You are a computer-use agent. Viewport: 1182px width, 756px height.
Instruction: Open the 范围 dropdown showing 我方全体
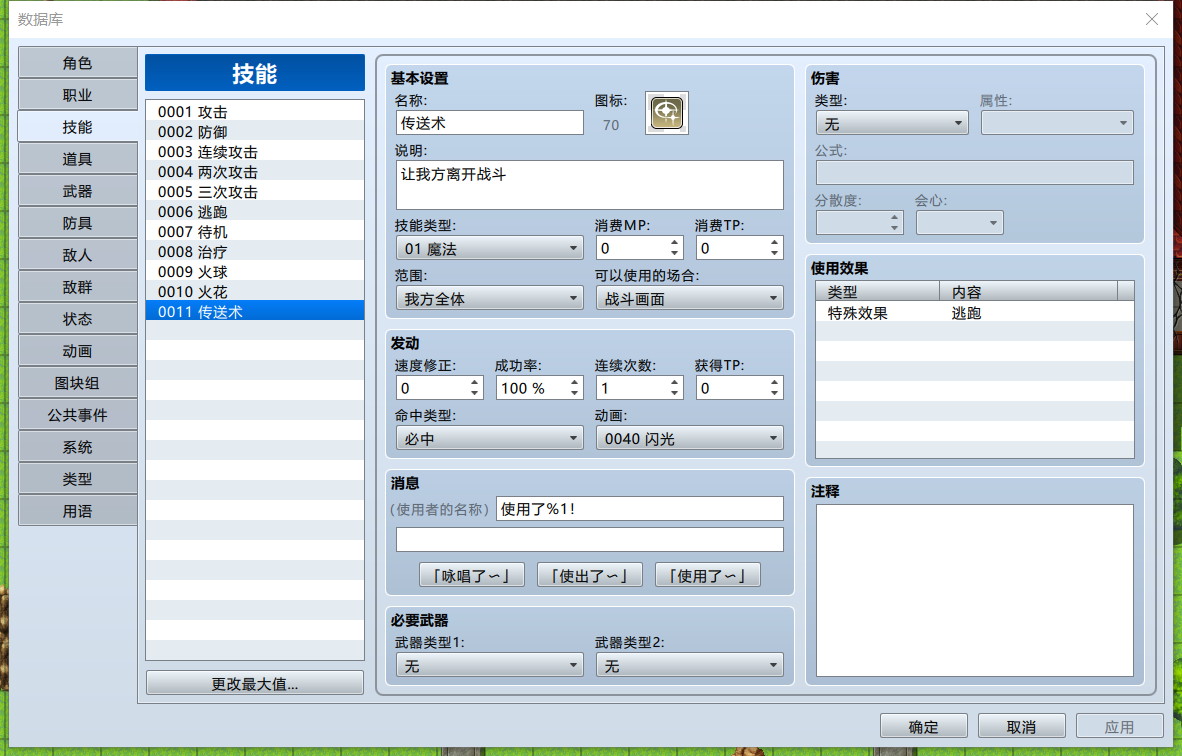[490, 298]
